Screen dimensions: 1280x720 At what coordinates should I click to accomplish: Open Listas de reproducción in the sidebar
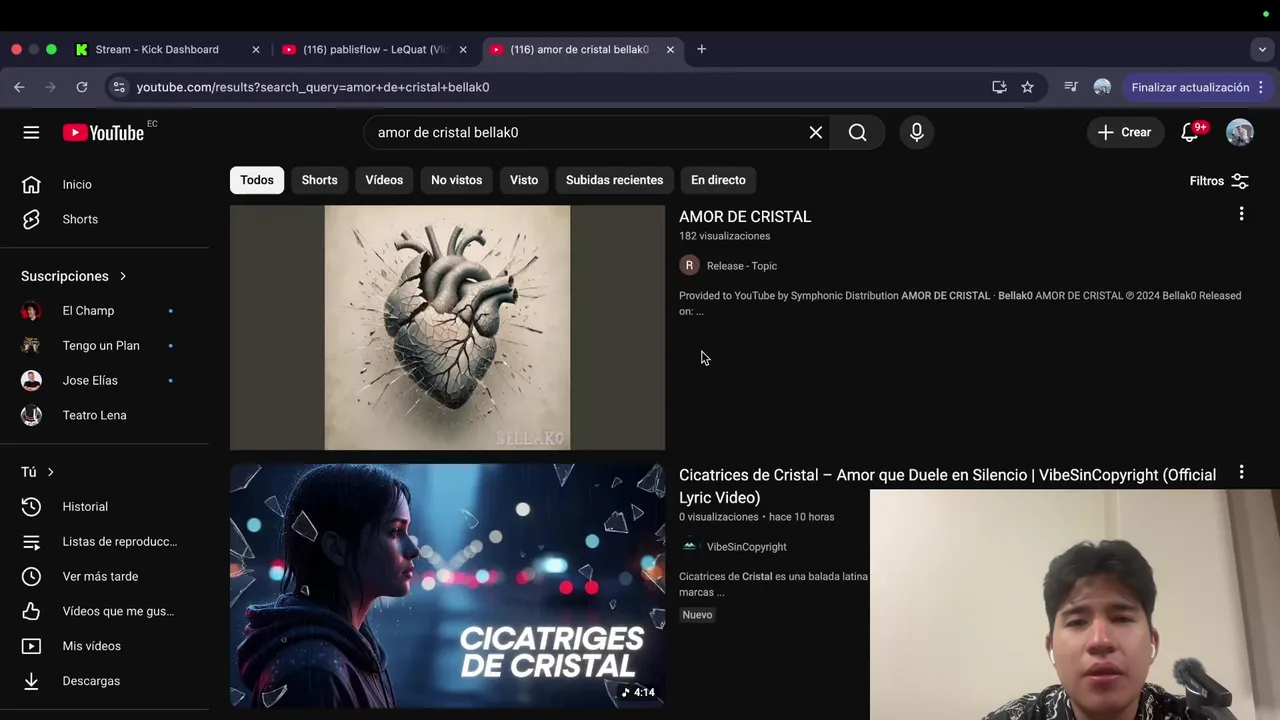pos(104,542)
